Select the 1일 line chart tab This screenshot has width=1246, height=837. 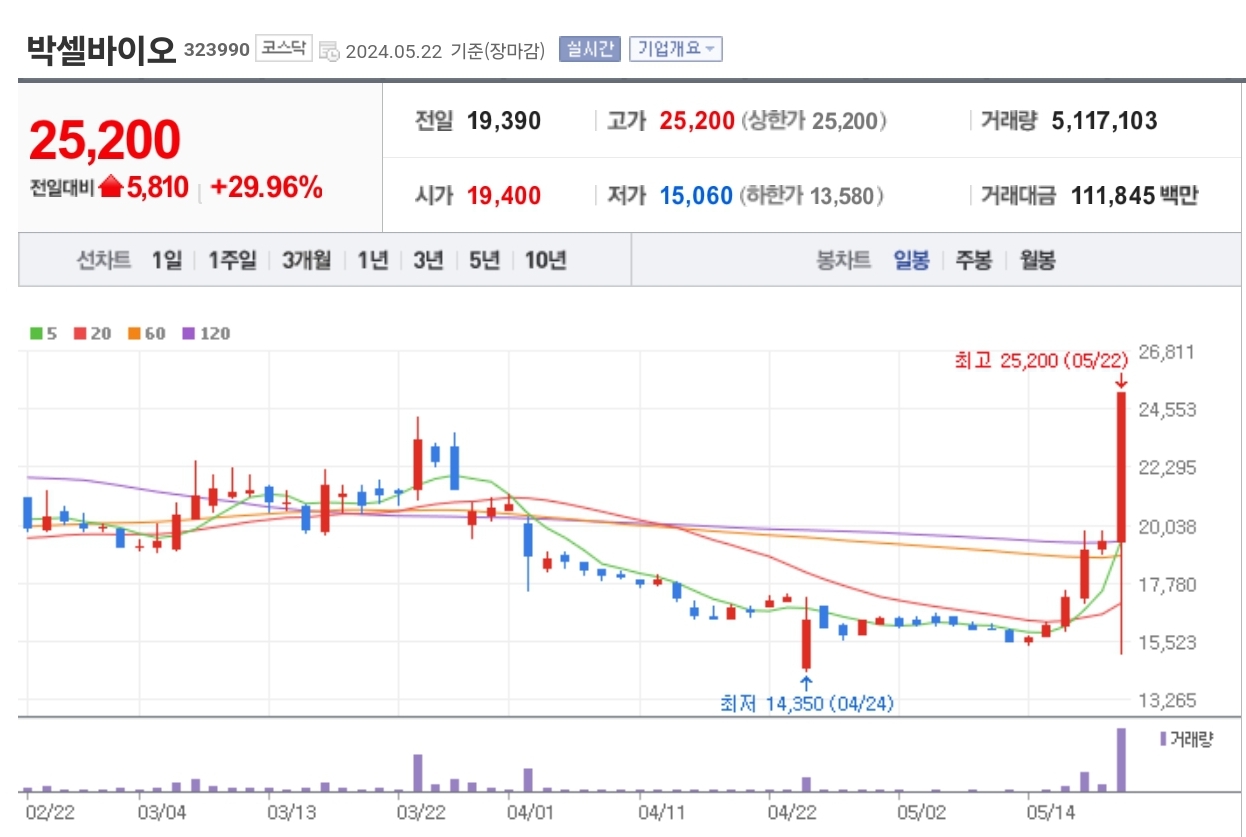pyautogui.click(x=167, y=261)
